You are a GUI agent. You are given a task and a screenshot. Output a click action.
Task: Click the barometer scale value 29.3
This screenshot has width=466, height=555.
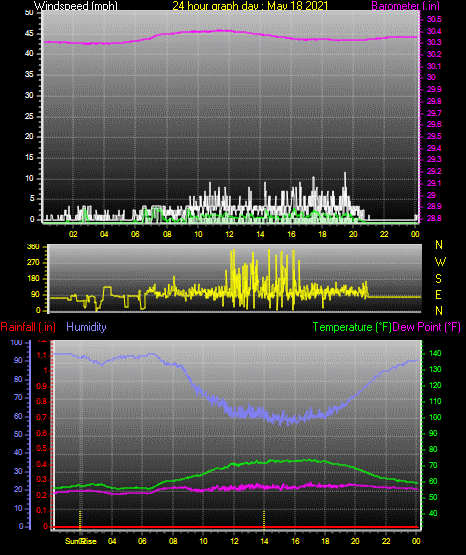coord(434,159)
